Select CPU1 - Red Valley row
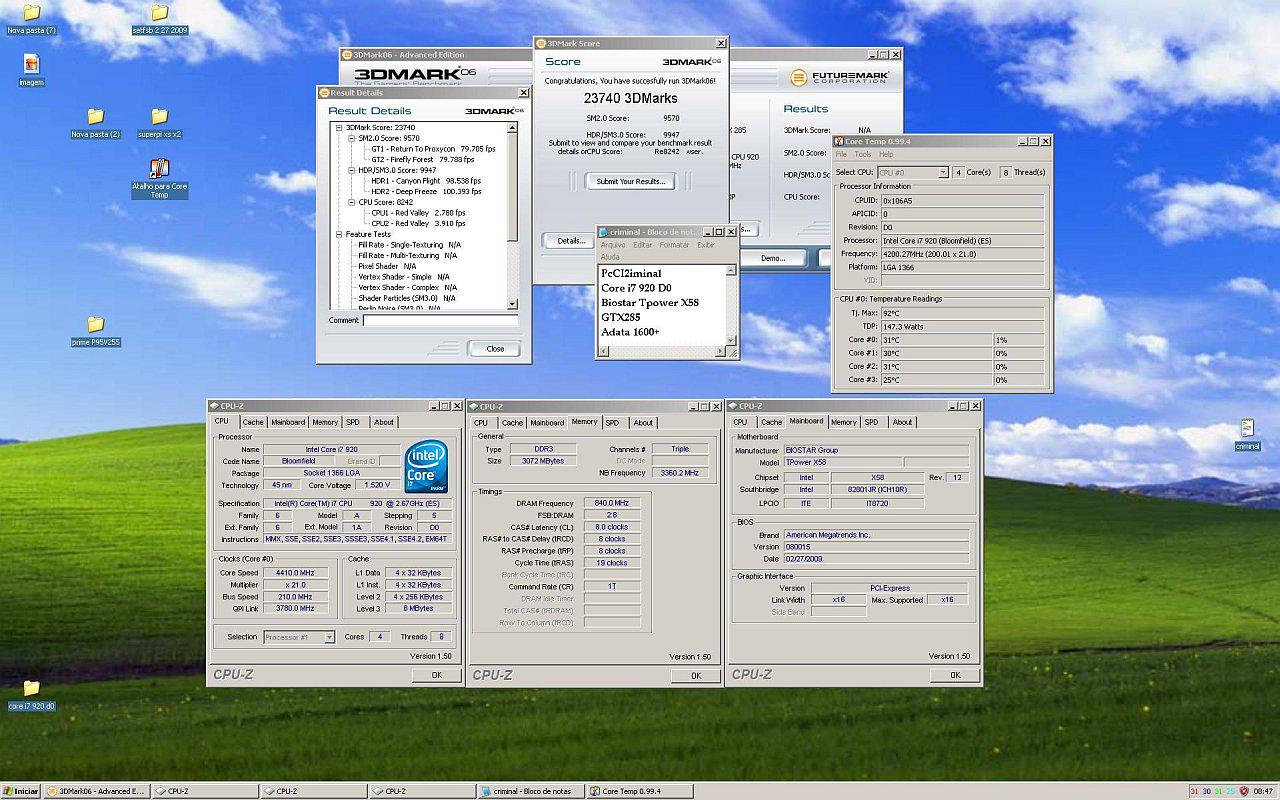The height and width of the screenshot is (800, 1280). (x=419, y=213)
